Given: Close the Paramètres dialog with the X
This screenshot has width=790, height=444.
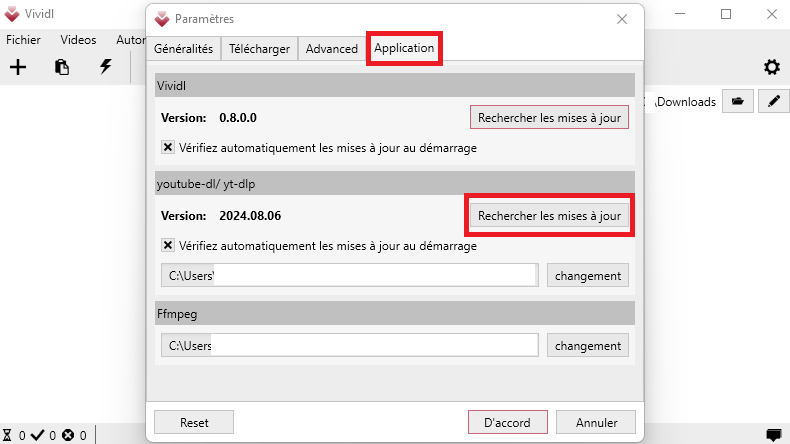Looking at the screenshot, I should [622, 19].
